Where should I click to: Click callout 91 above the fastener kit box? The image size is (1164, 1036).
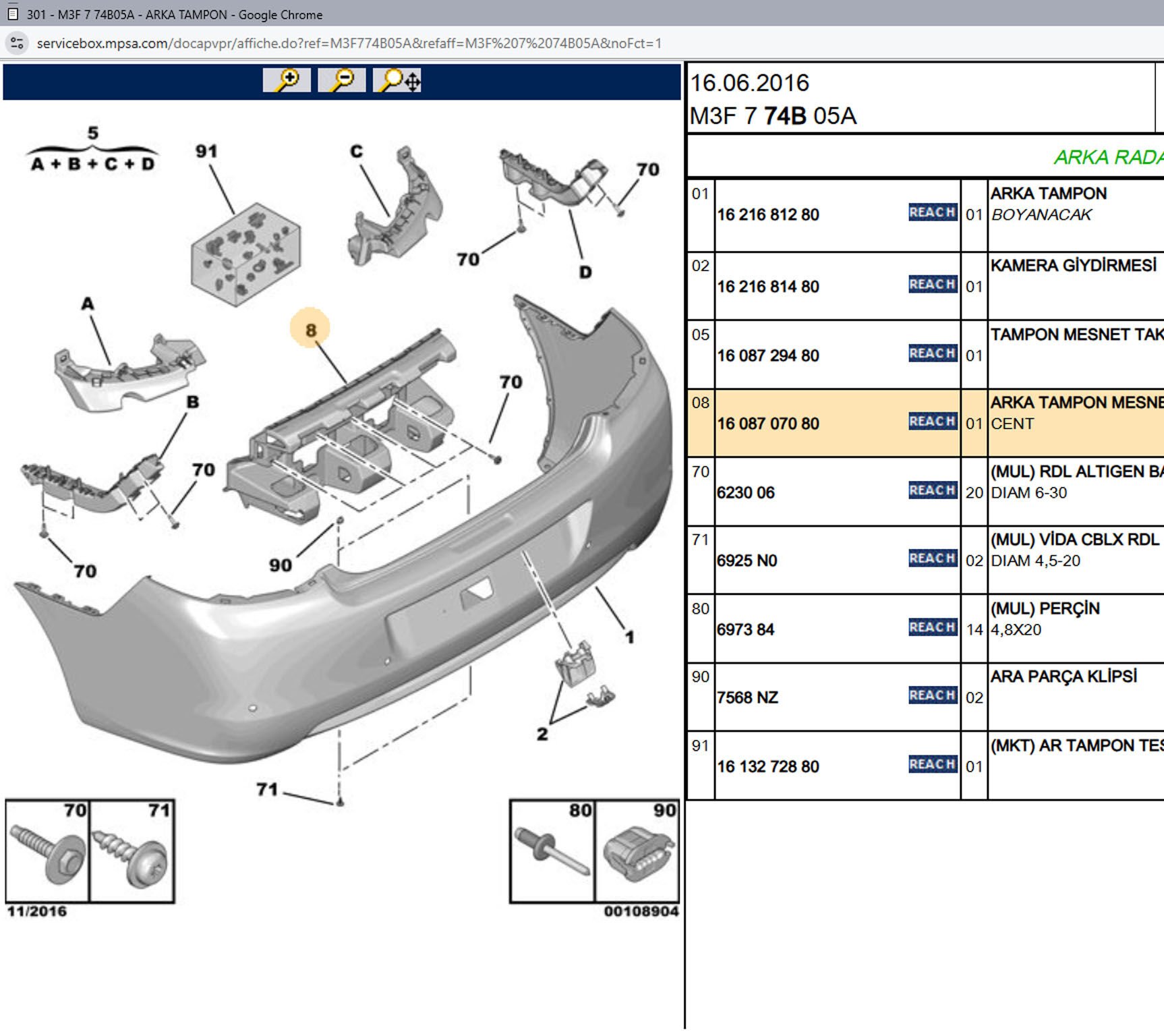(x=206, y=152)
